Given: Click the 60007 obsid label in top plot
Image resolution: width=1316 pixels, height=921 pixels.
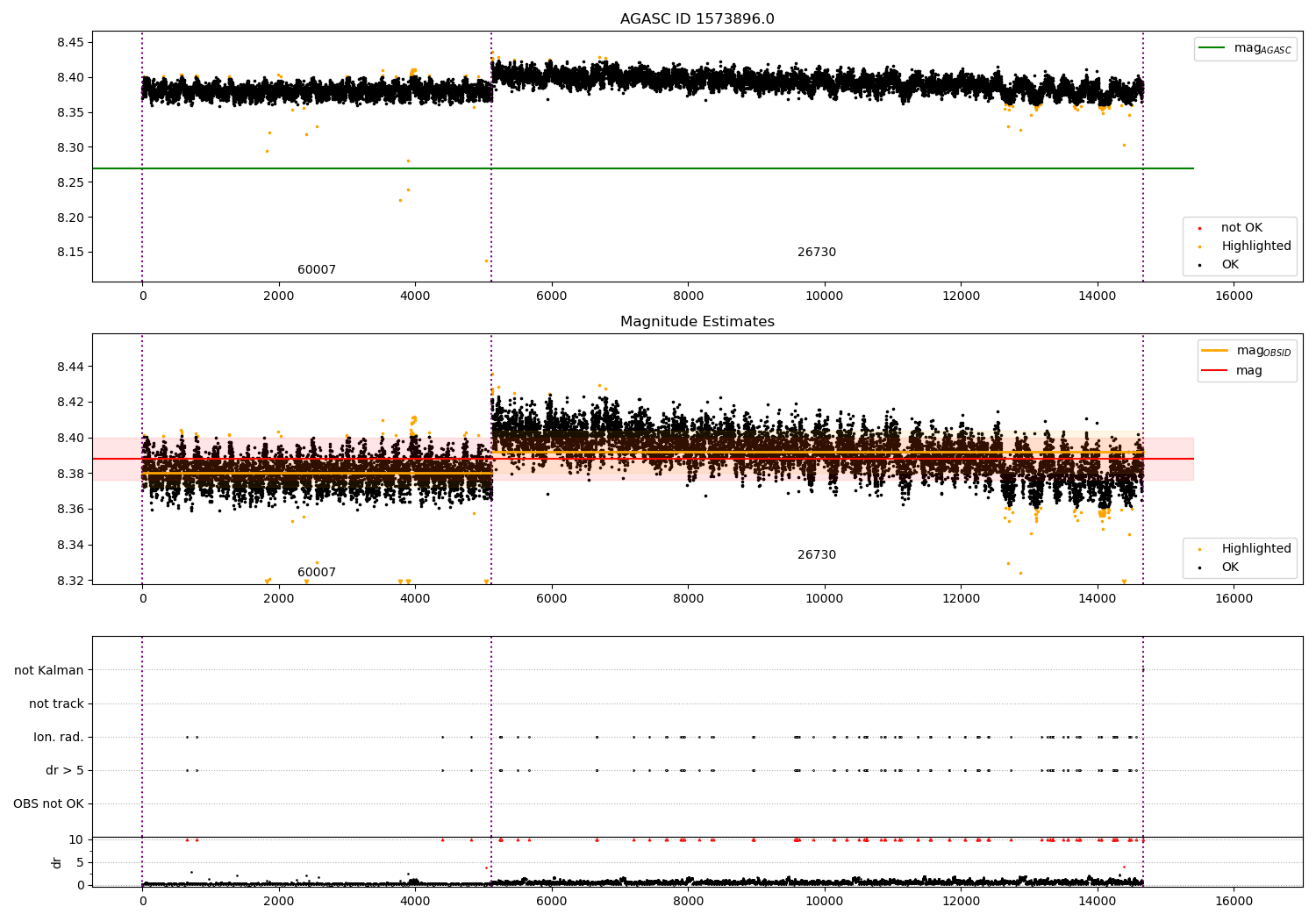Looking at the screenshot, I should (x=317, y=270).
